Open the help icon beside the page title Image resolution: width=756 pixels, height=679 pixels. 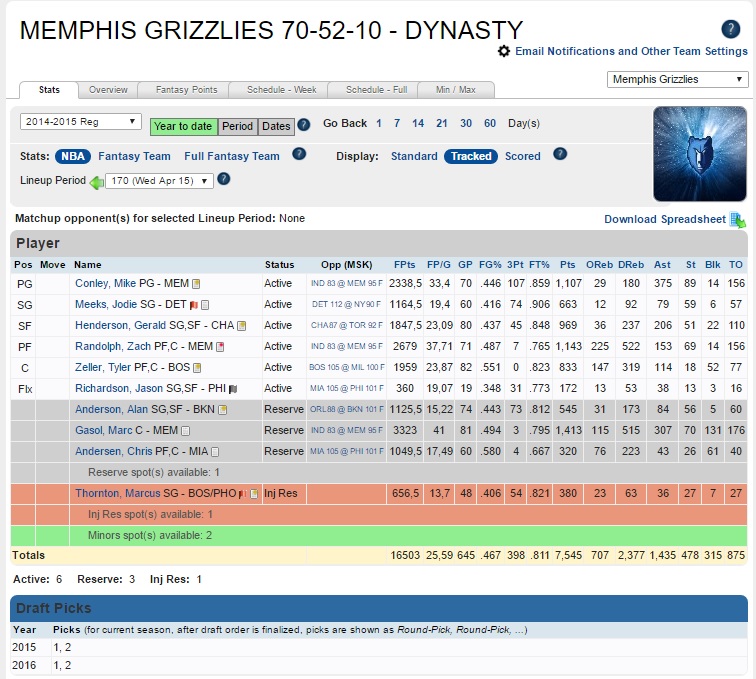click(x=730, y=29)
